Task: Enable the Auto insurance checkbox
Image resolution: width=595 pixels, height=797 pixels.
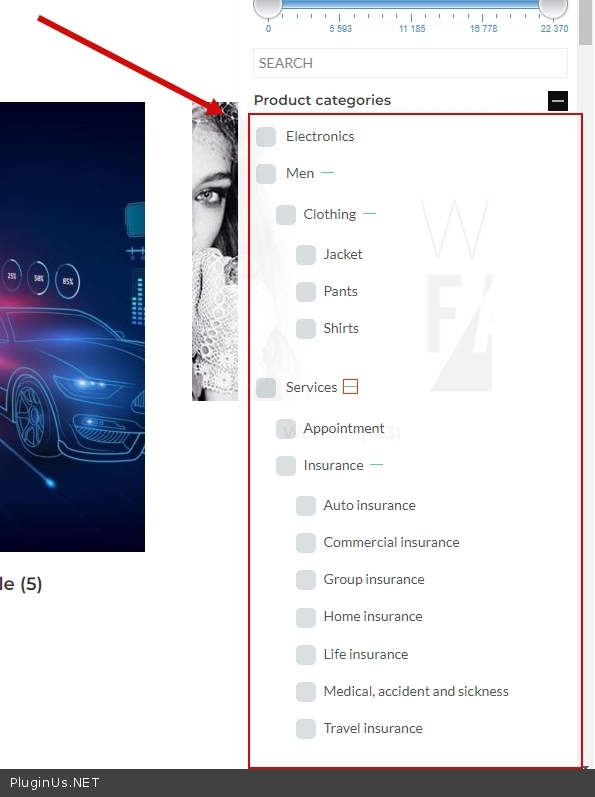Action: click(306, 506)
